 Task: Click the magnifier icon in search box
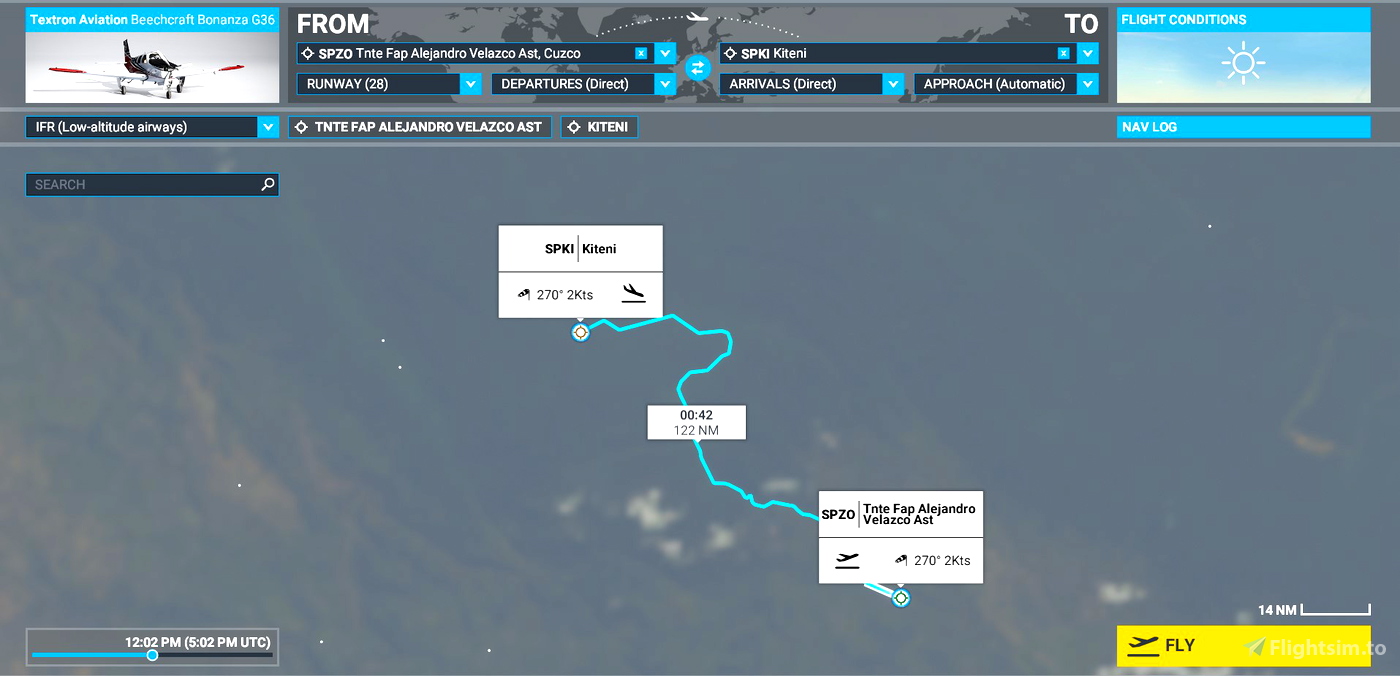267,184
